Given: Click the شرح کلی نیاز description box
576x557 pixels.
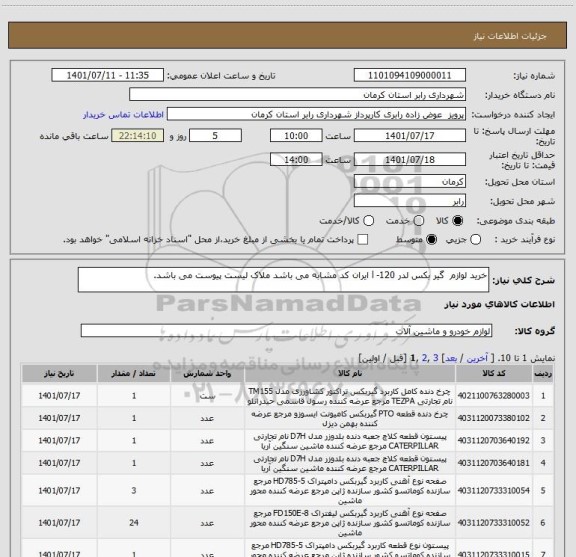Looking at the screenshot, I should 283,280.
